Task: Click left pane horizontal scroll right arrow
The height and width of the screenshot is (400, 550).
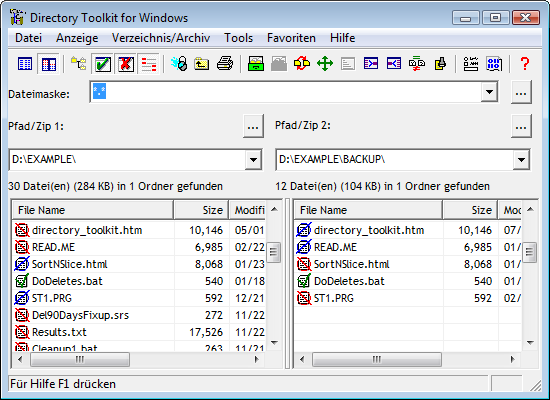Action: click(257, 360)
